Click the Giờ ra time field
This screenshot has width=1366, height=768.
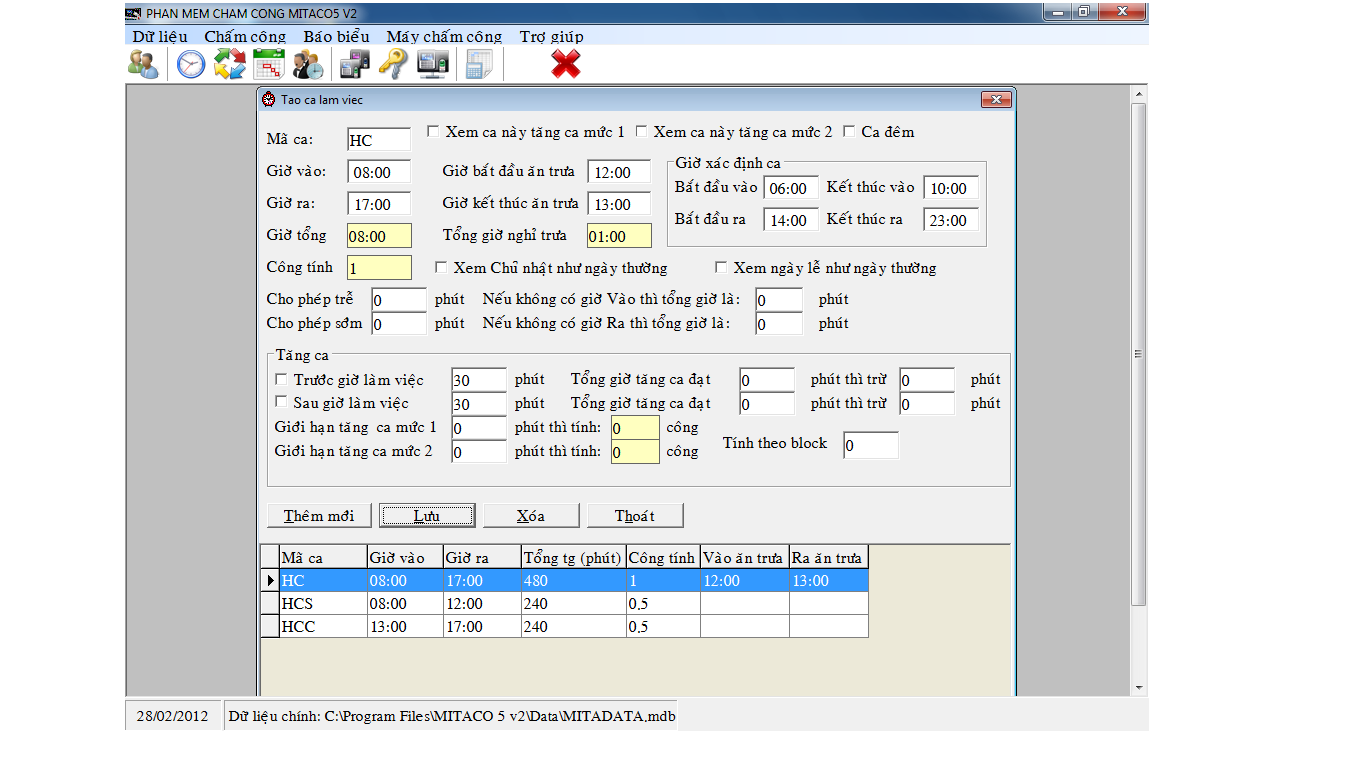(x=379, y=204)
